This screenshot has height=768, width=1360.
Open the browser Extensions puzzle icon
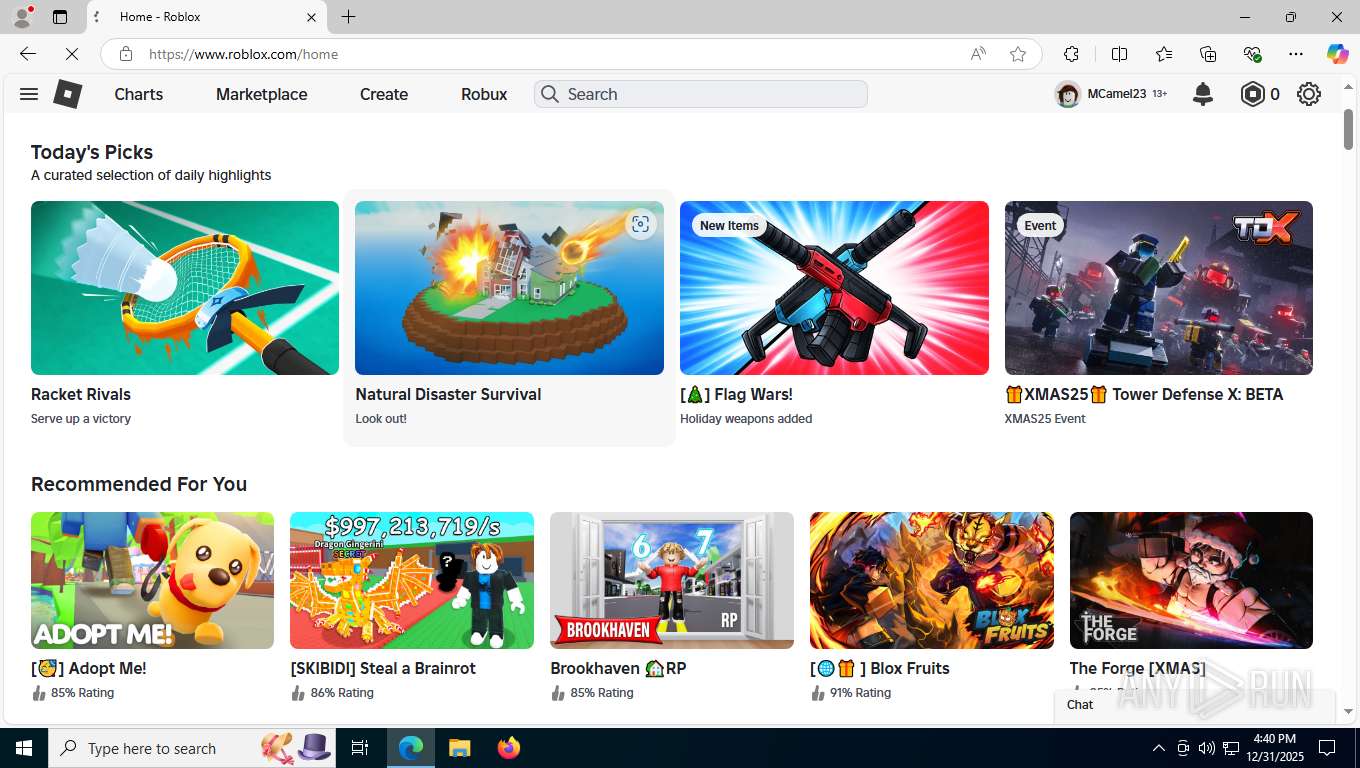click(x=1071, y=54)
